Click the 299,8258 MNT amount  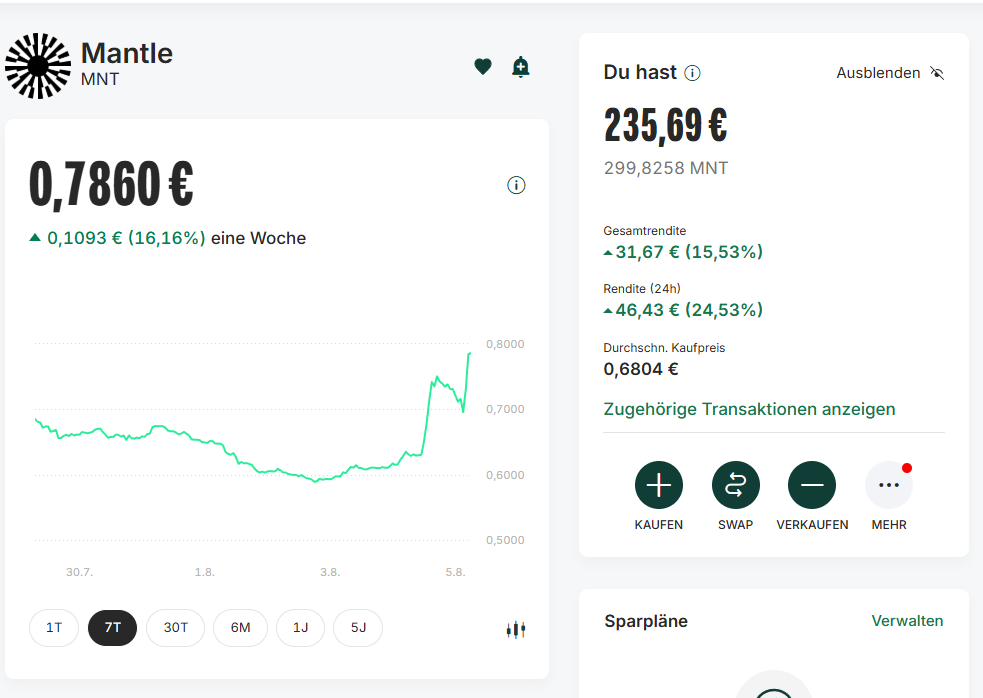click(x=666, y=168)
